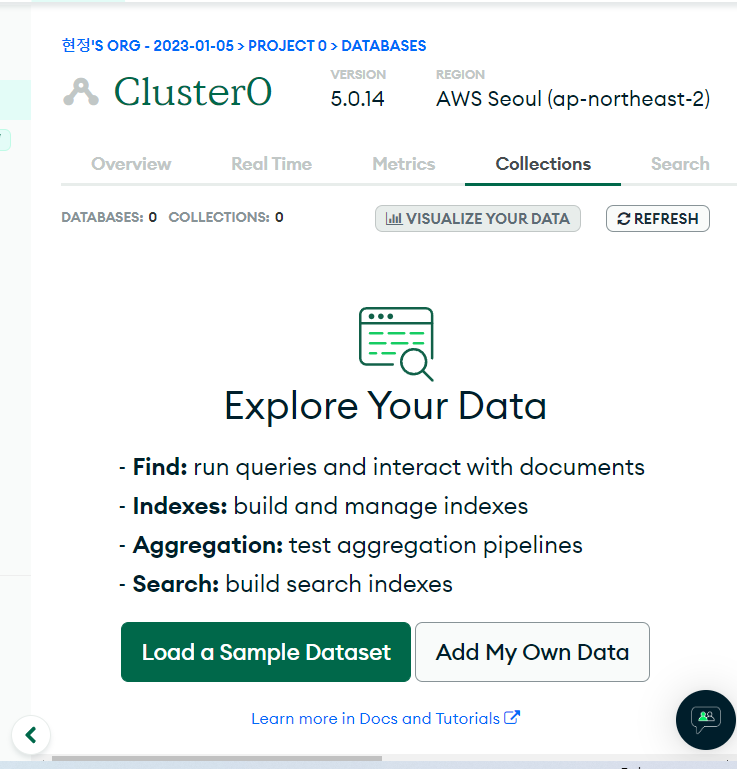Open the chat support bubble icon
The width and height of the screenshot is (737, 769).
pos(706,719)
